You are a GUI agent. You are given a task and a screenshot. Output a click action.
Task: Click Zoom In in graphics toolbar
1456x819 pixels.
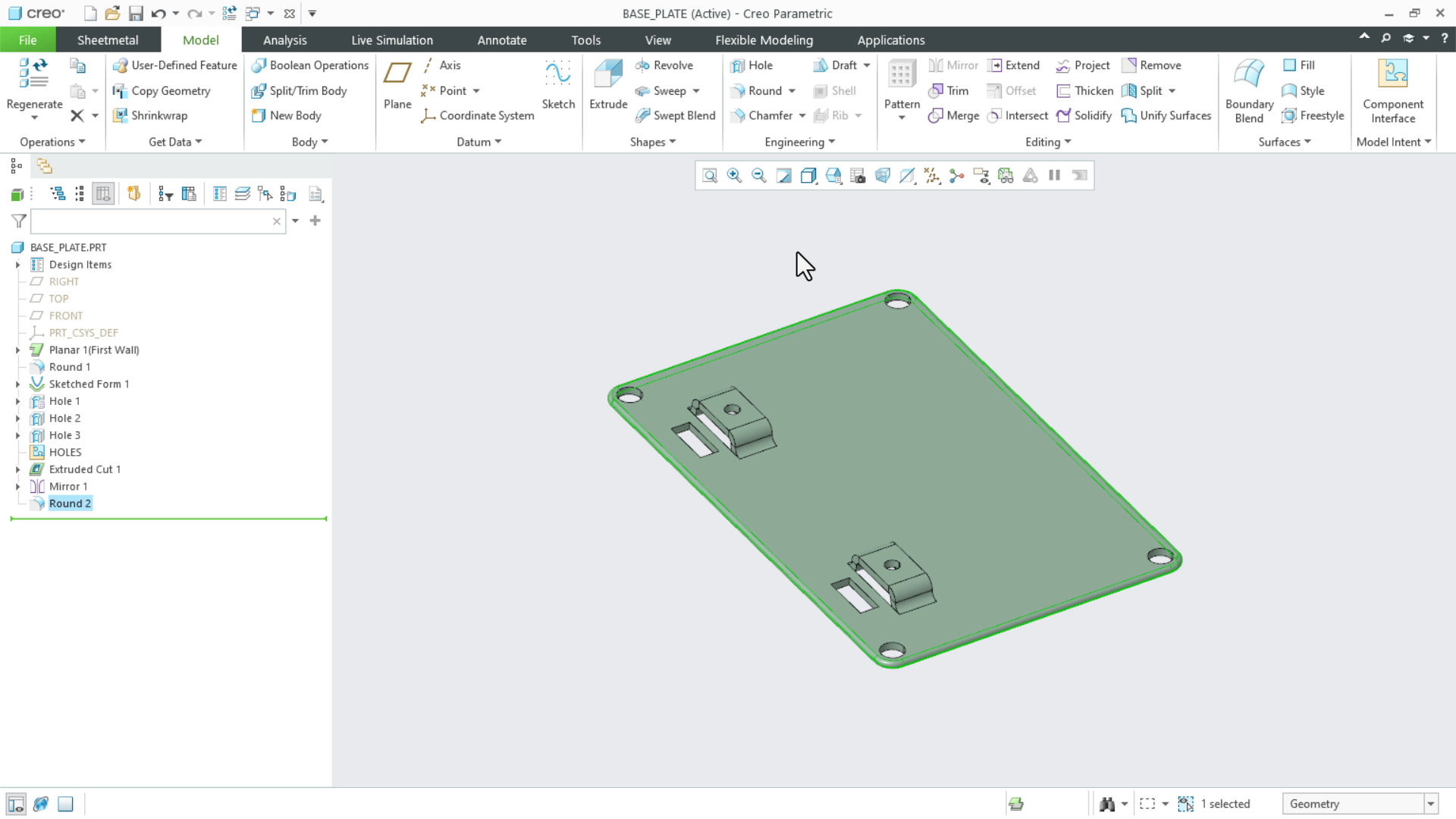[734, 176]
